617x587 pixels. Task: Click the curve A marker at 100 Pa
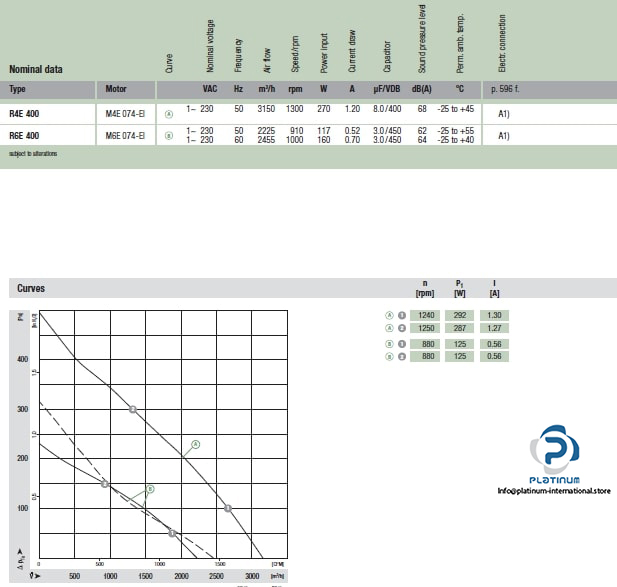pyautogui.click(x=228, y=508)
